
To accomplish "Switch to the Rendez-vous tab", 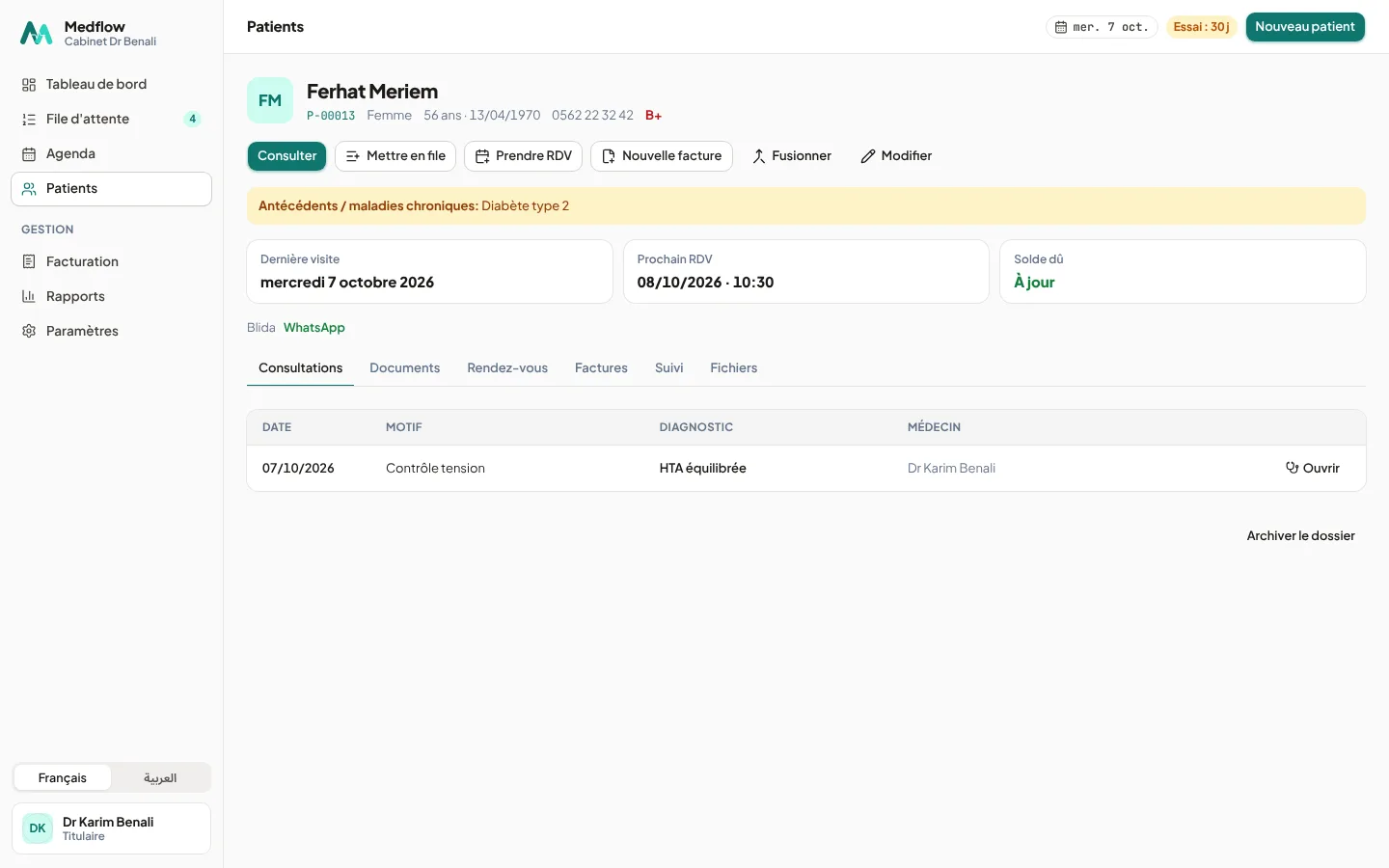I will click(507, 368).
